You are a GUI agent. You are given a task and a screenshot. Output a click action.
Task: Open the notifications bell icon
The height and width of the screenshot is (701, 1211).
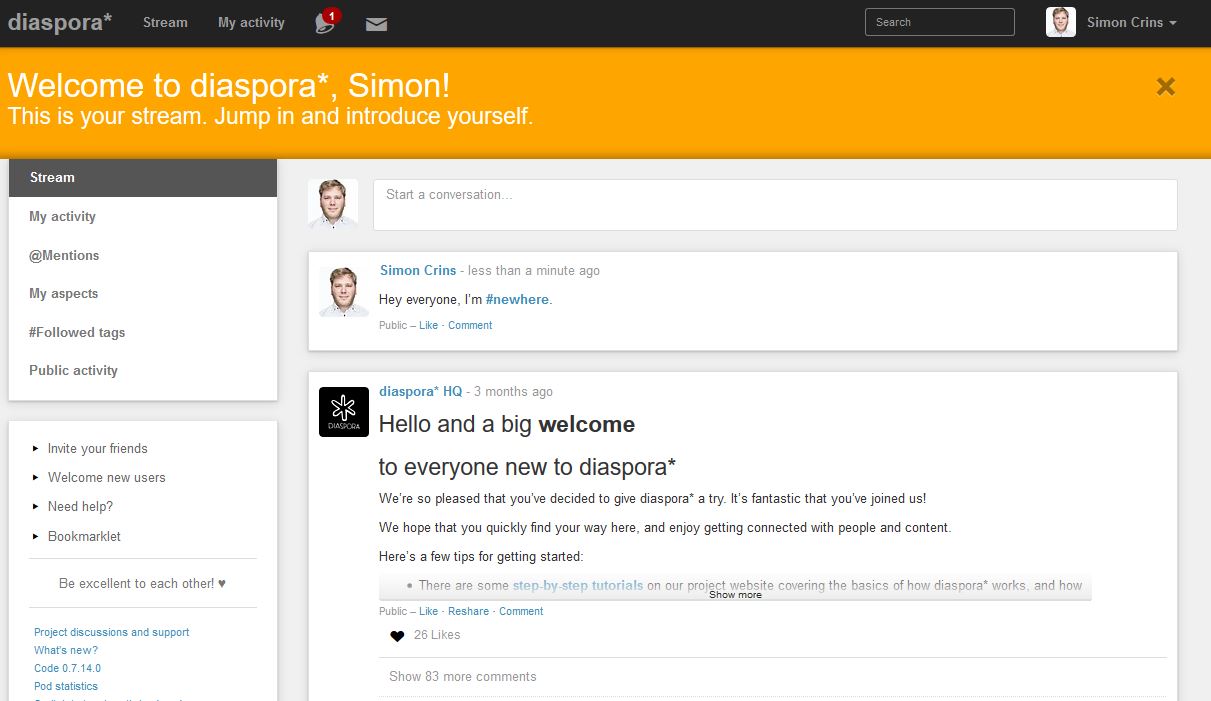pyautogui.click(x=325, y=23)
